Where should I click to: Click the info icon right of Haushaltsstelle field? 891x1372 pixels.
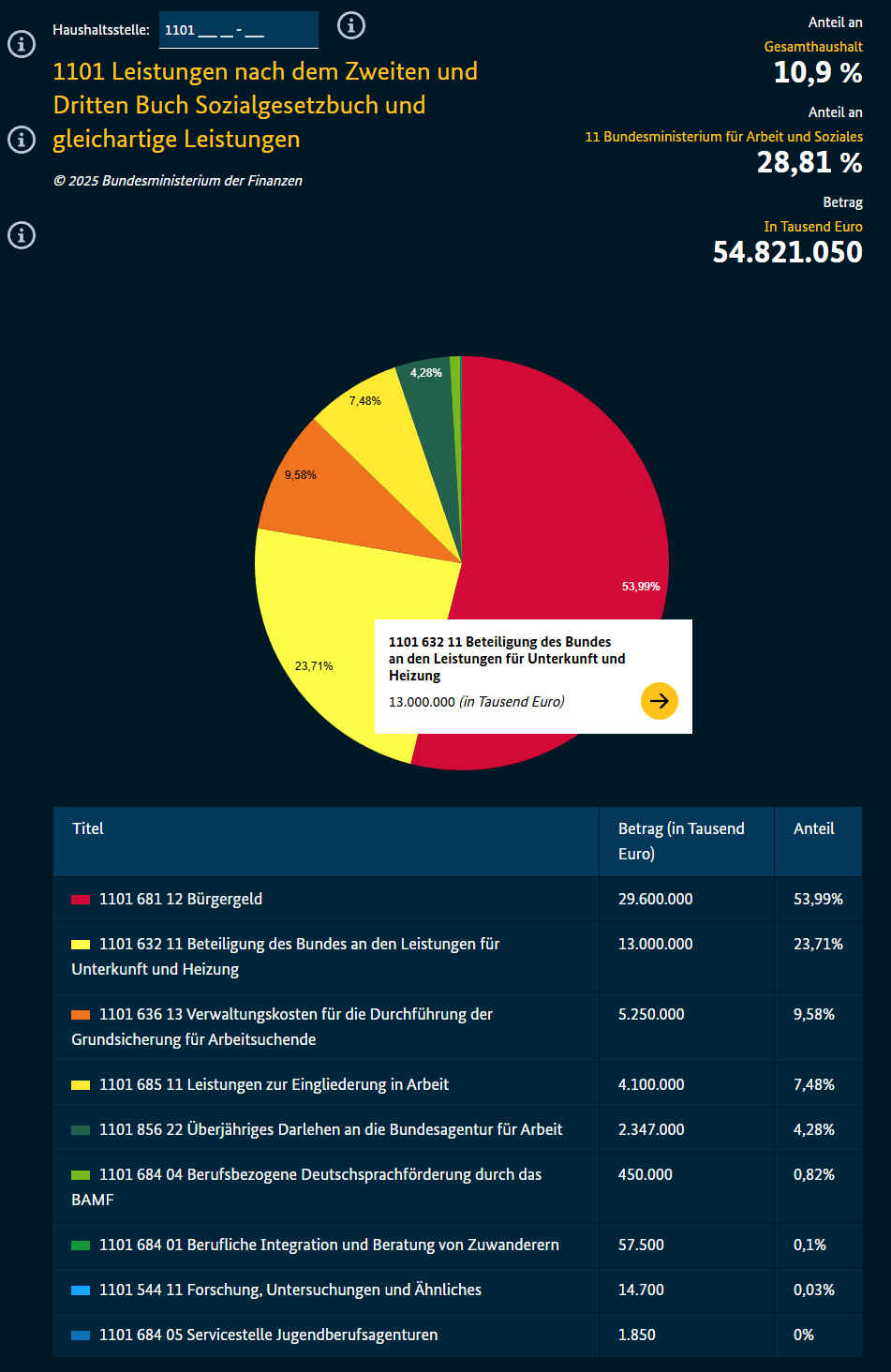tap(351, 25)
